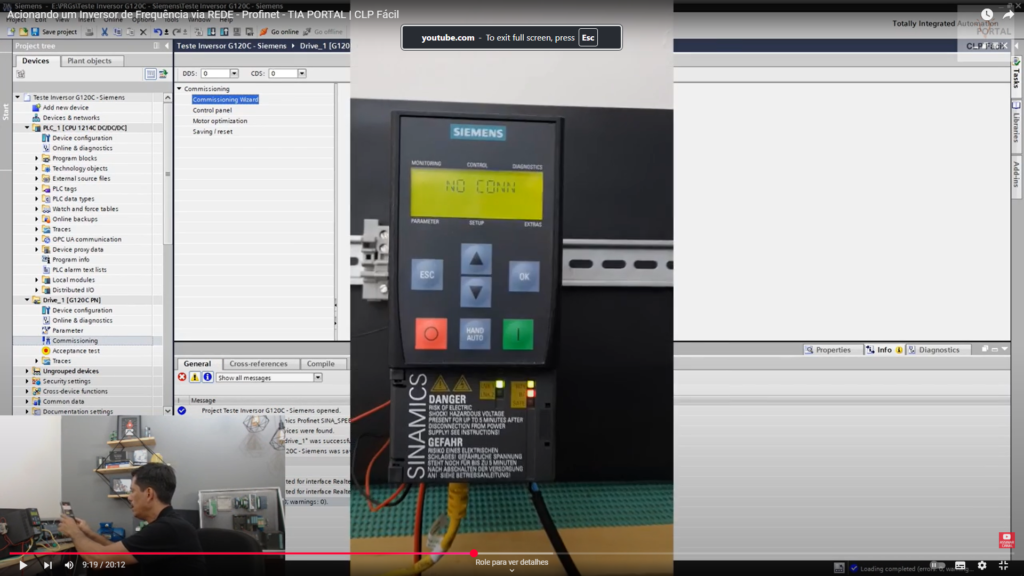Toggle error messages filter icon
The width and height of the screenshot is (1024, 576).
point(182,377)
